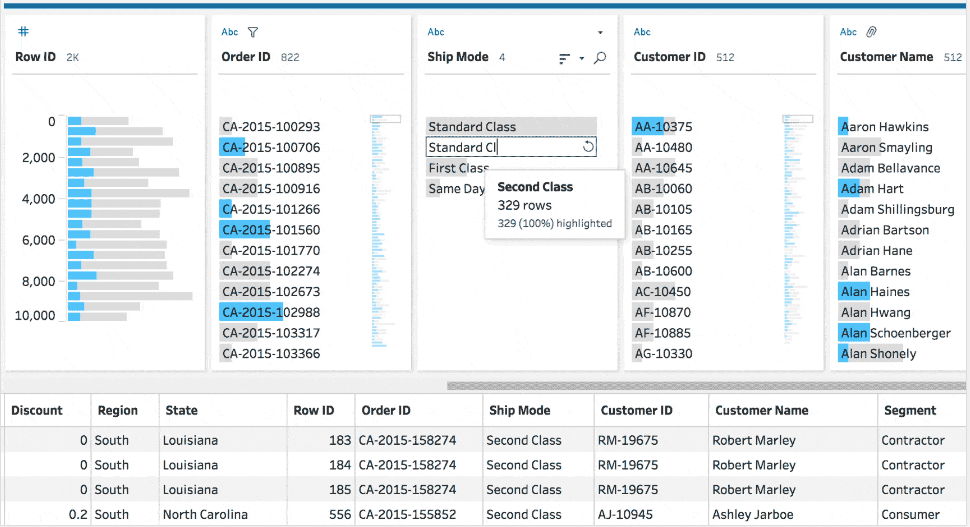
Task: Select the First Class value in Ship Mode
Action: [x=458, y=168]
